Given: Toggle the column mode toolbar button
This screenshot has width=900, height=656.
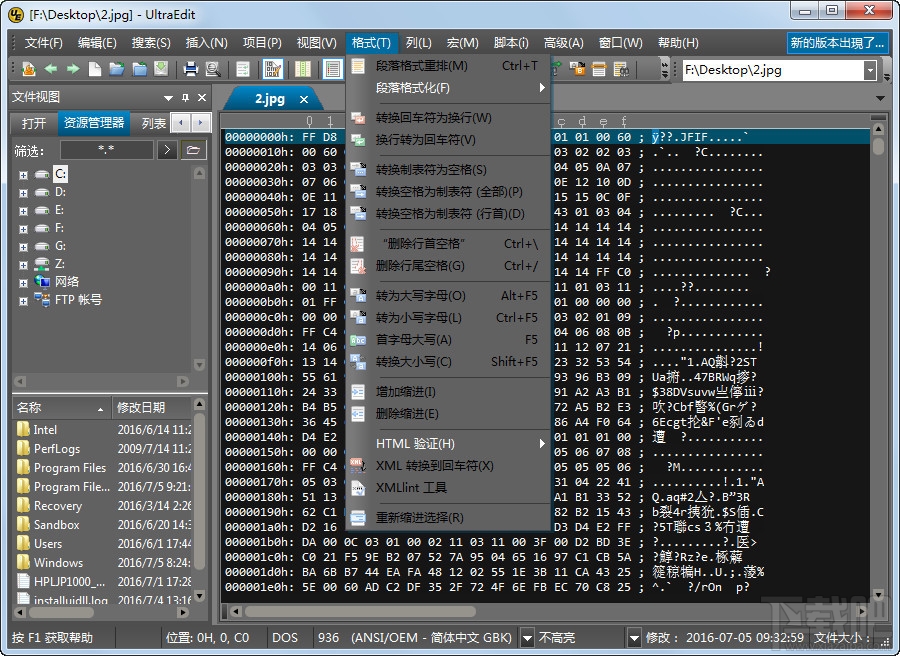Looking at the screenshot, I should click(x=302, y=68).
